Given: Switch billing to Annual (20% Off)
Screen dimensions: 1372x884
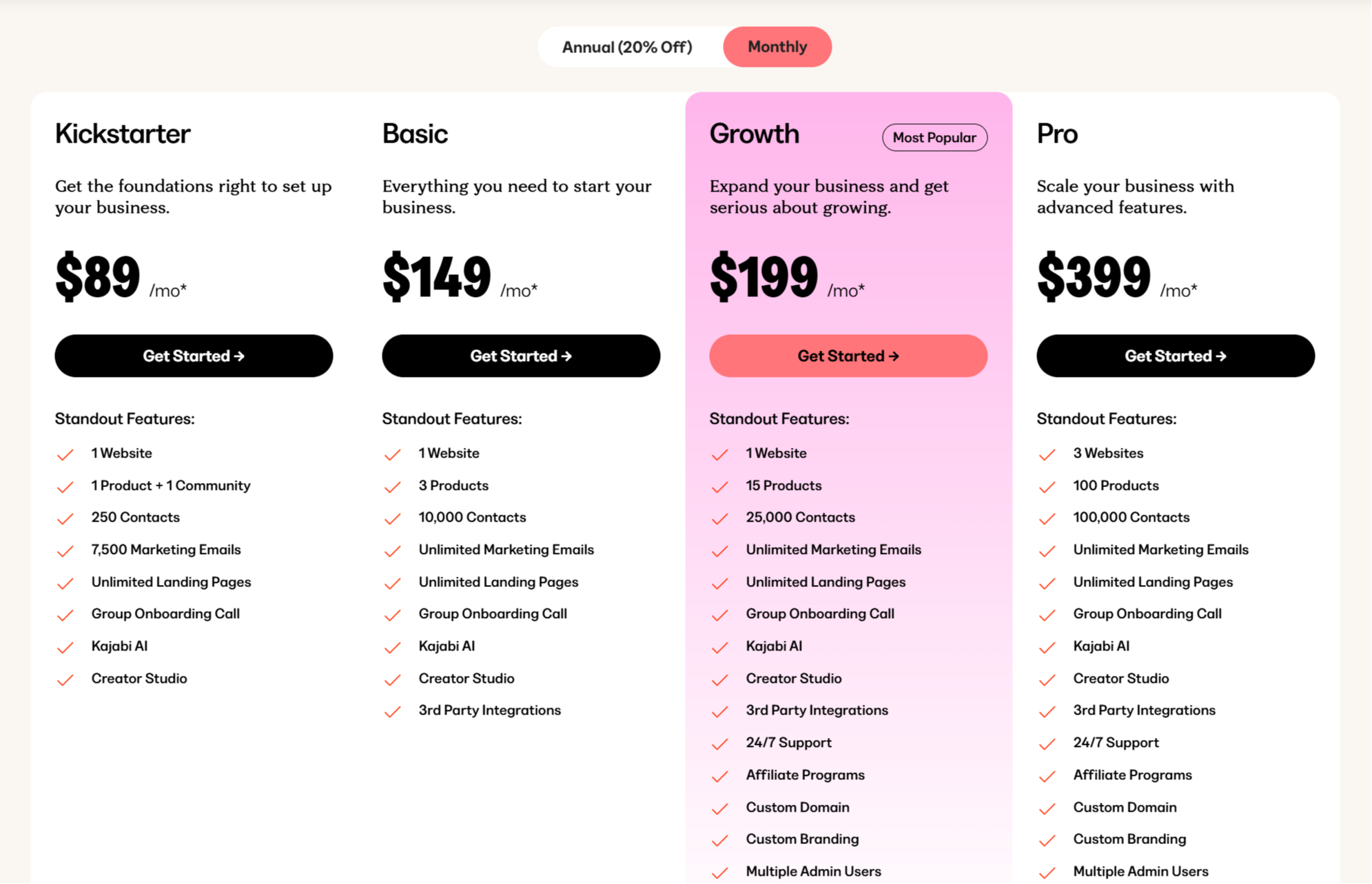Looking at the screenshot, I should [x=627, y=47].
